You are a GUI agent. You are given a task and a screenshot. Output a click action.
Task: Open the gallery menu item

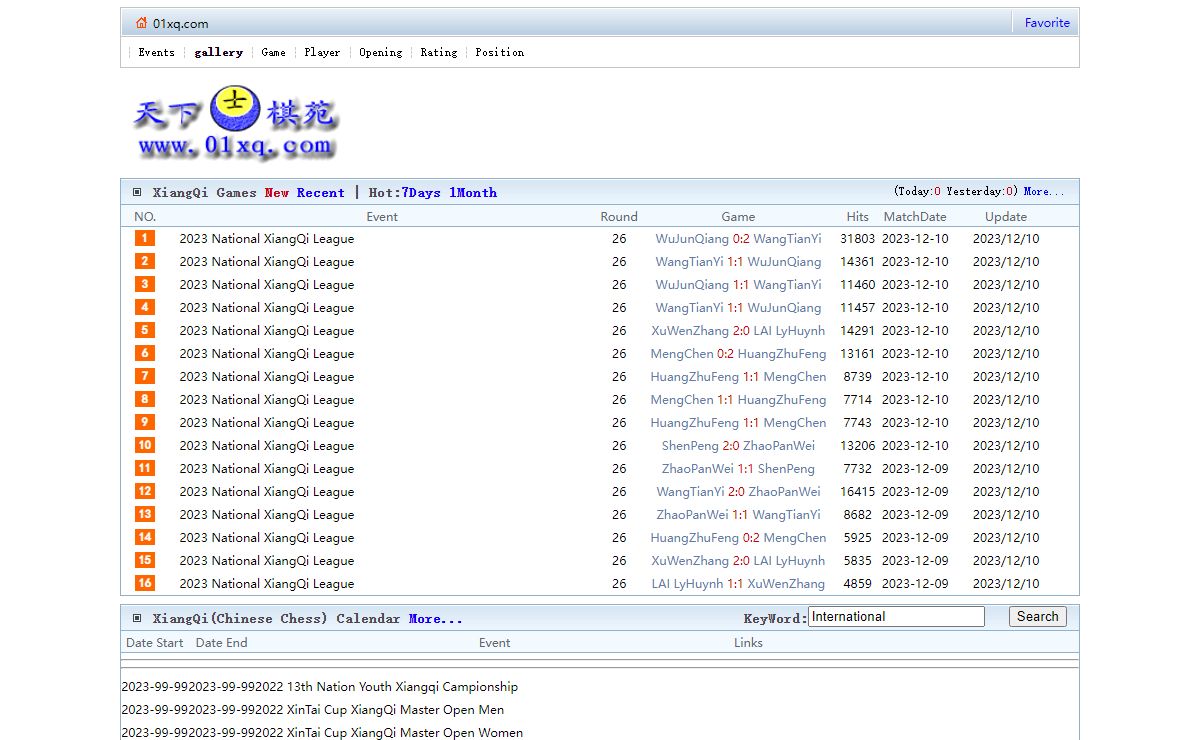(x=219, y=52)
